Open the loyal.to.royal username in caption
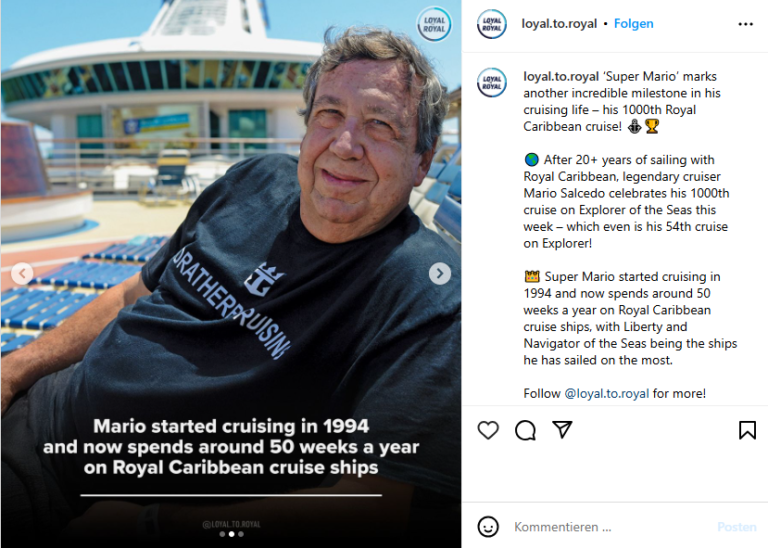Screen dimensions: 768x548 [x=561, y=76]
